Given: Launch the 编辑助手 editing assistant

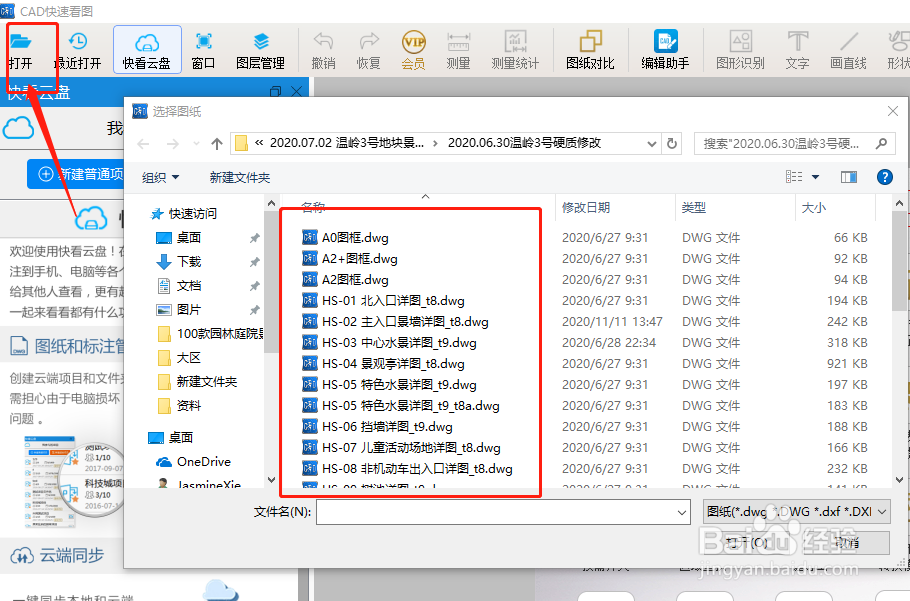Looking at the screenshot, I should 663,48.
